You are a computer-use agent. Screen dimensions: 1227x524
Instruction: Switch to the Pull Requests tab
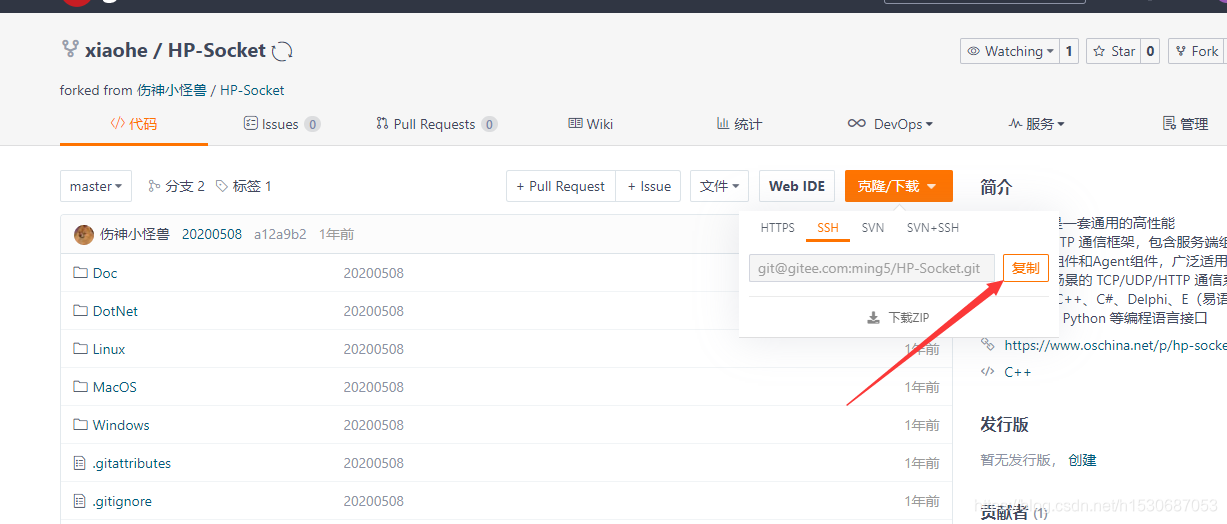[x=436, y=124]
